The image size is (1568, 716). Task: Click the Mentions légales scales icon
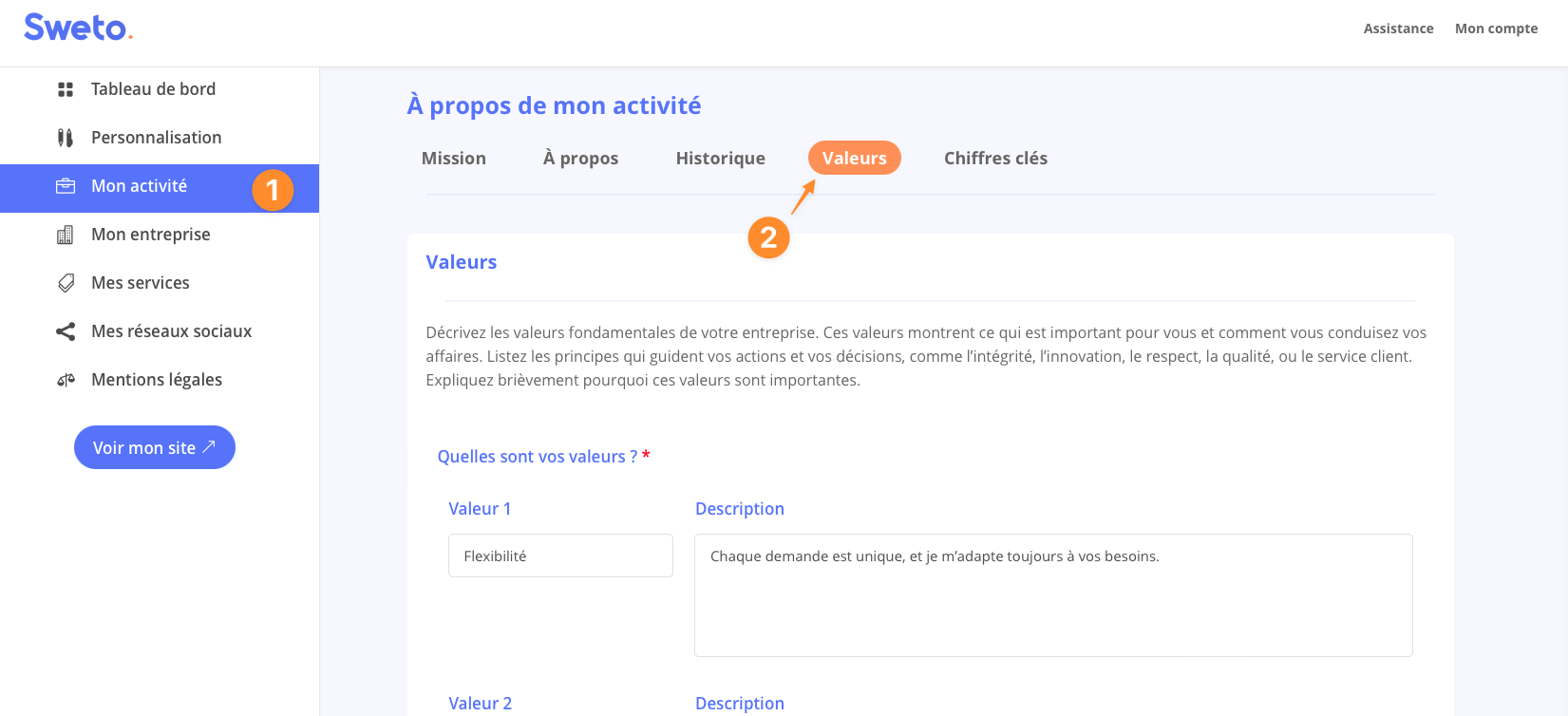tap(66, 380)
